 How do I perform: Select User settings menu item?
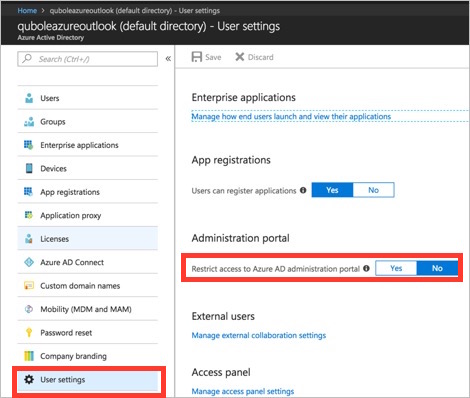pos(88,379)
